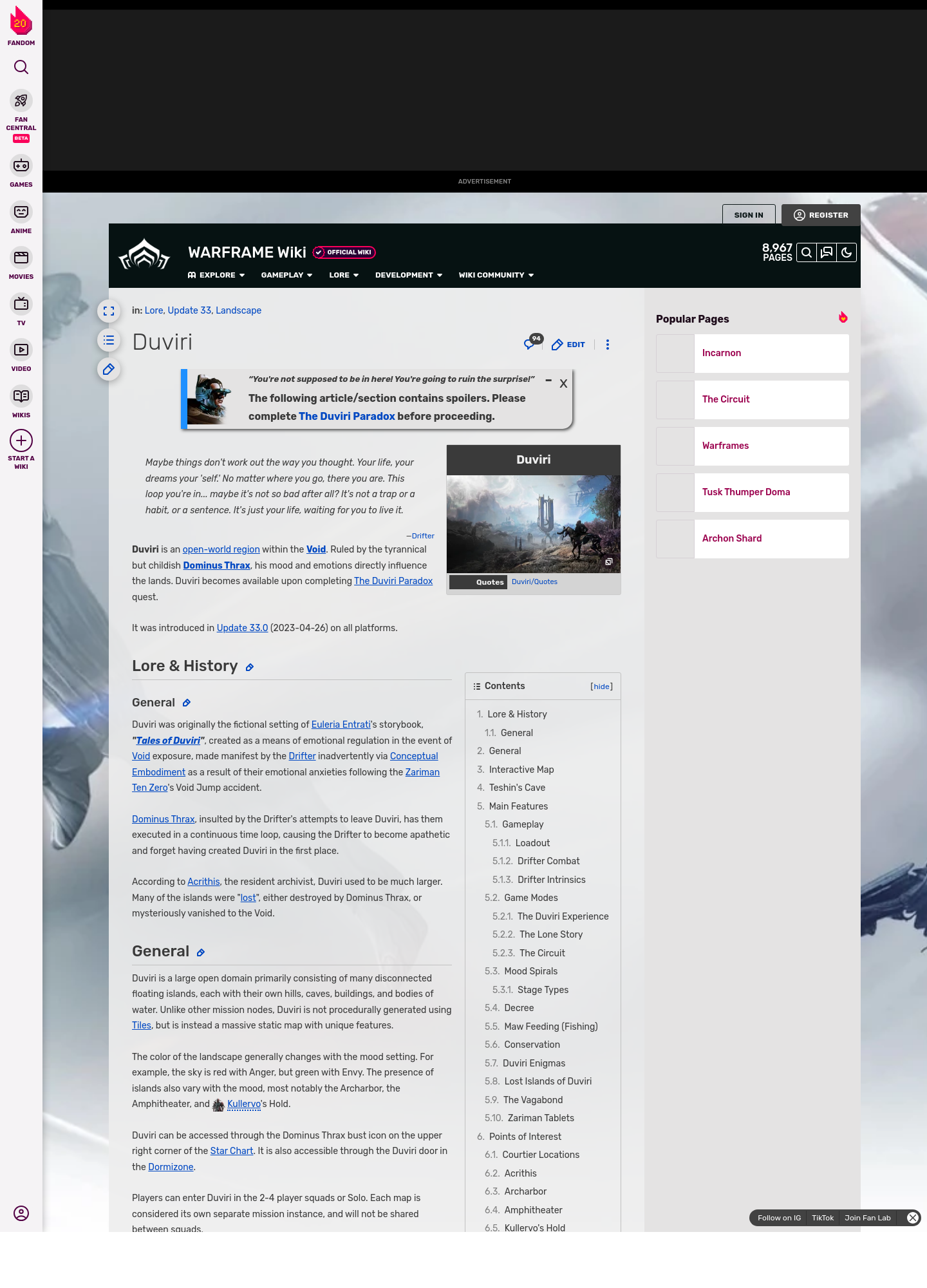This screenshot has width=927, height=1288.
Task: Open the Video play icon
Action: [x=21, y=350]
